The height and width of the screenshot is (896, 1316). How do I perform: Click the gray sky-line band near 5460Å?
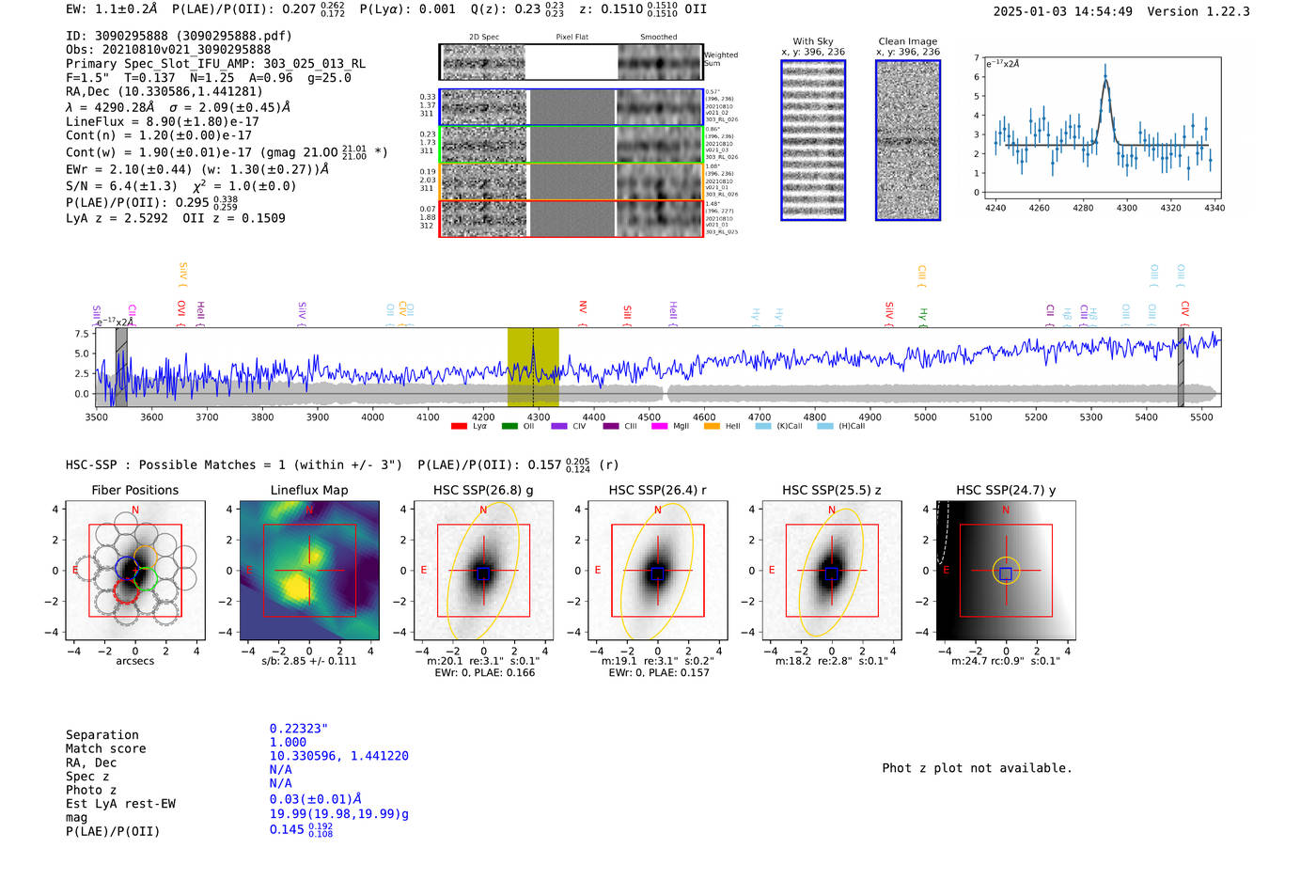tap(1181, 367)
